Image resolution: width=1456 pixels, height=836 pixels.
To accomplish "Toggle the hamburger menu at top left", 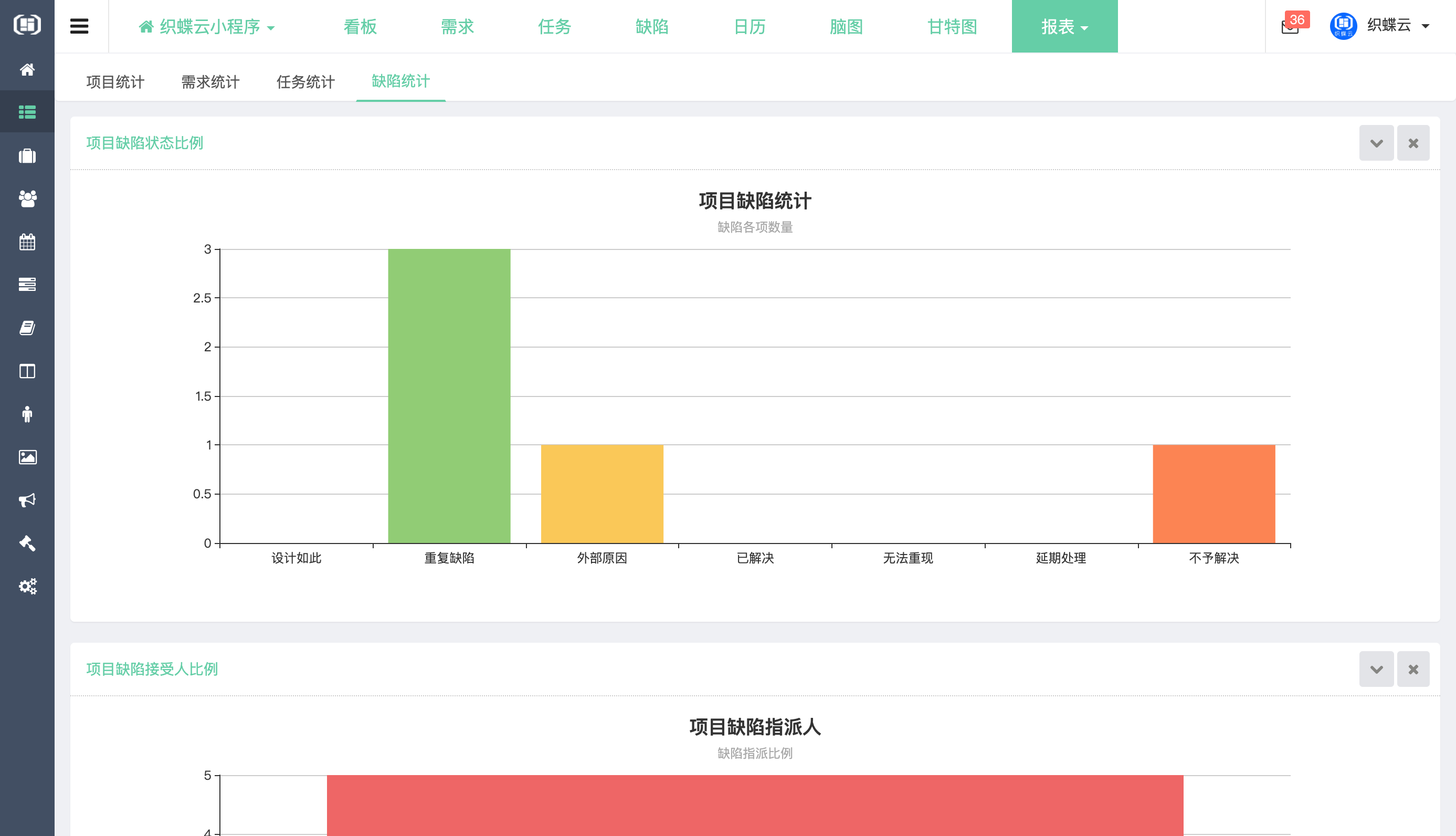I will coord(79,26).
